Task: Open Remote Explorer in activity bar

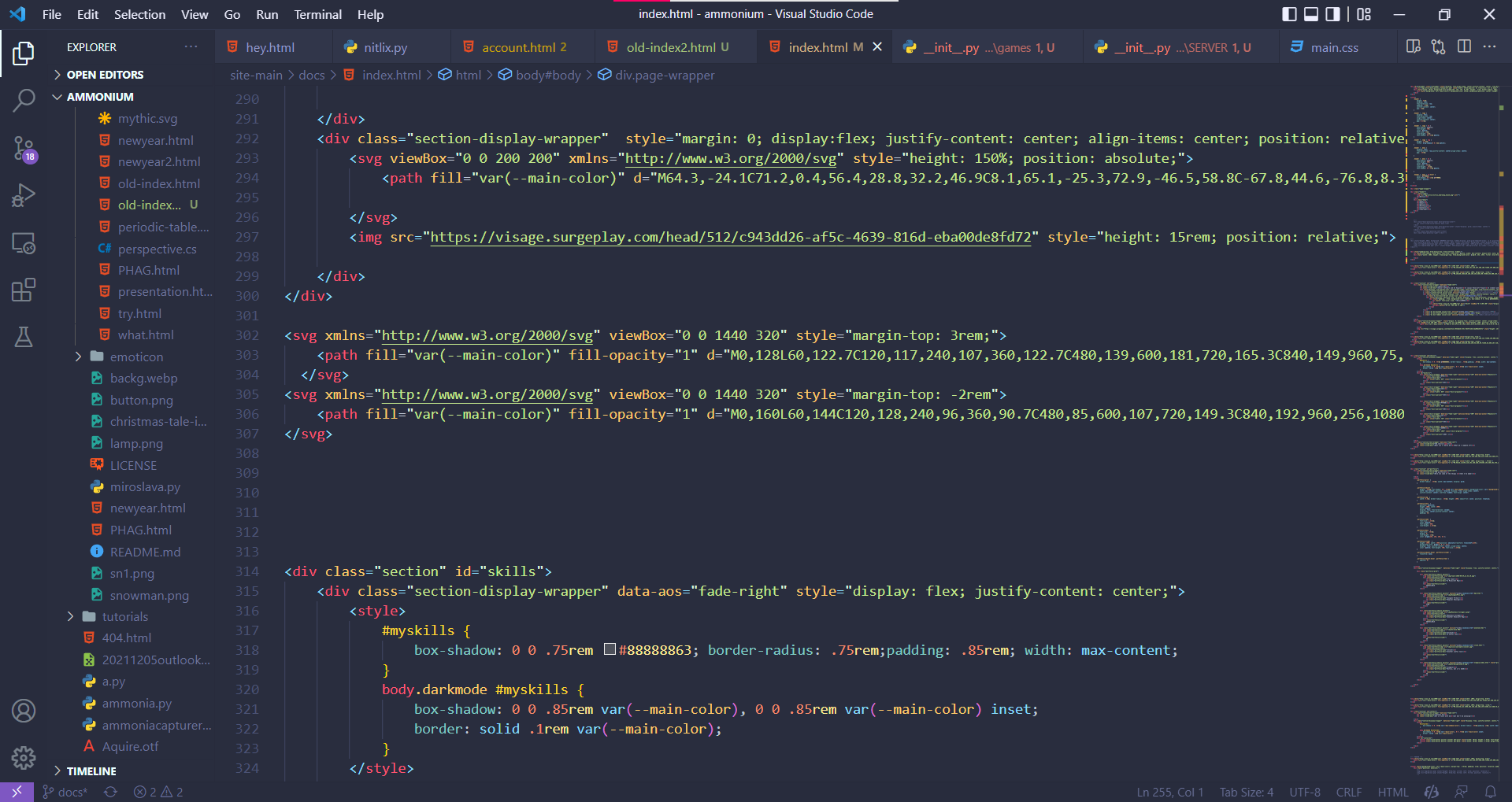Action: (24, 243)
